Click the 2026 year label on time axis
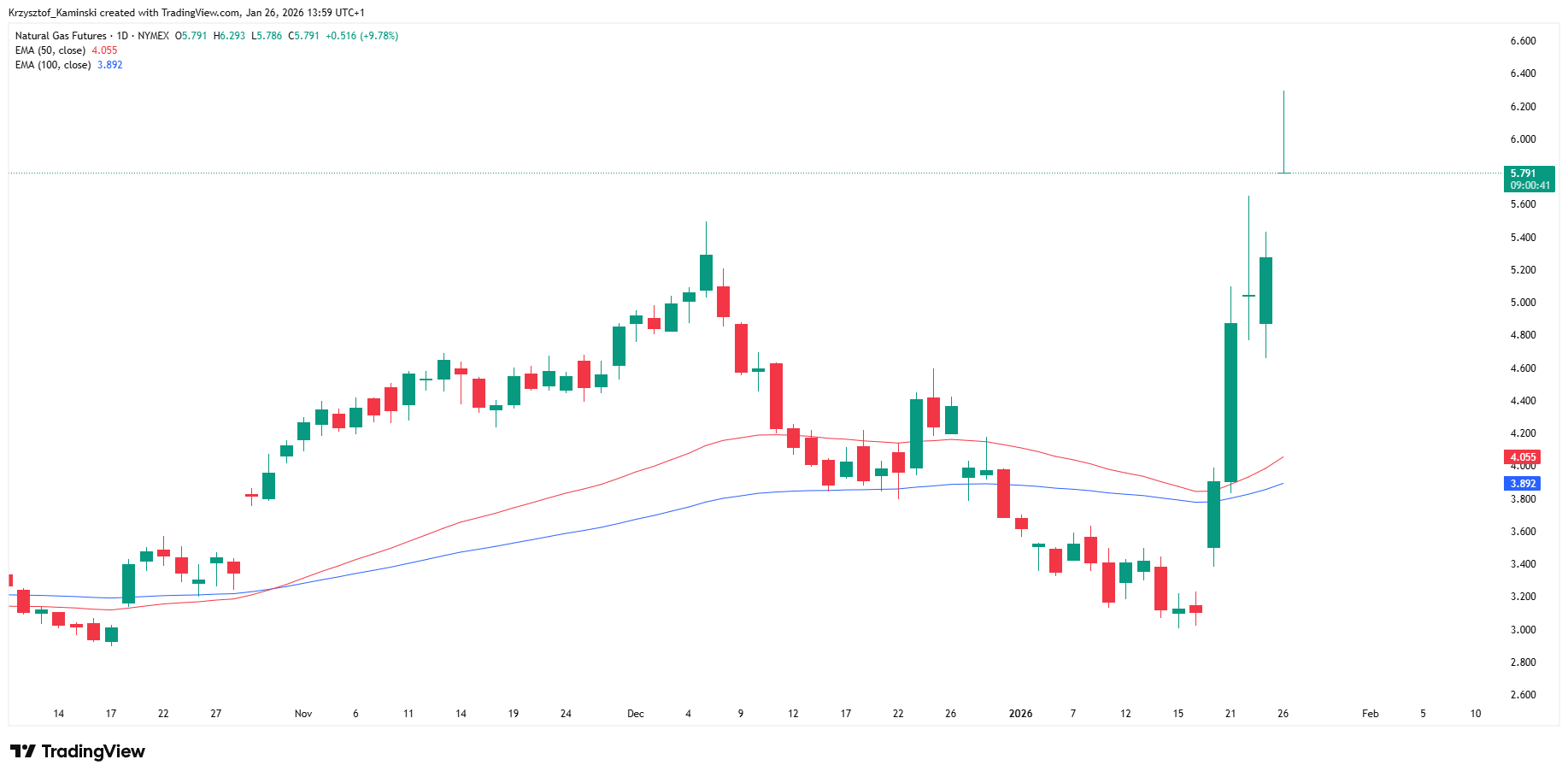The image size is (1568, 777). (1020, 714)
